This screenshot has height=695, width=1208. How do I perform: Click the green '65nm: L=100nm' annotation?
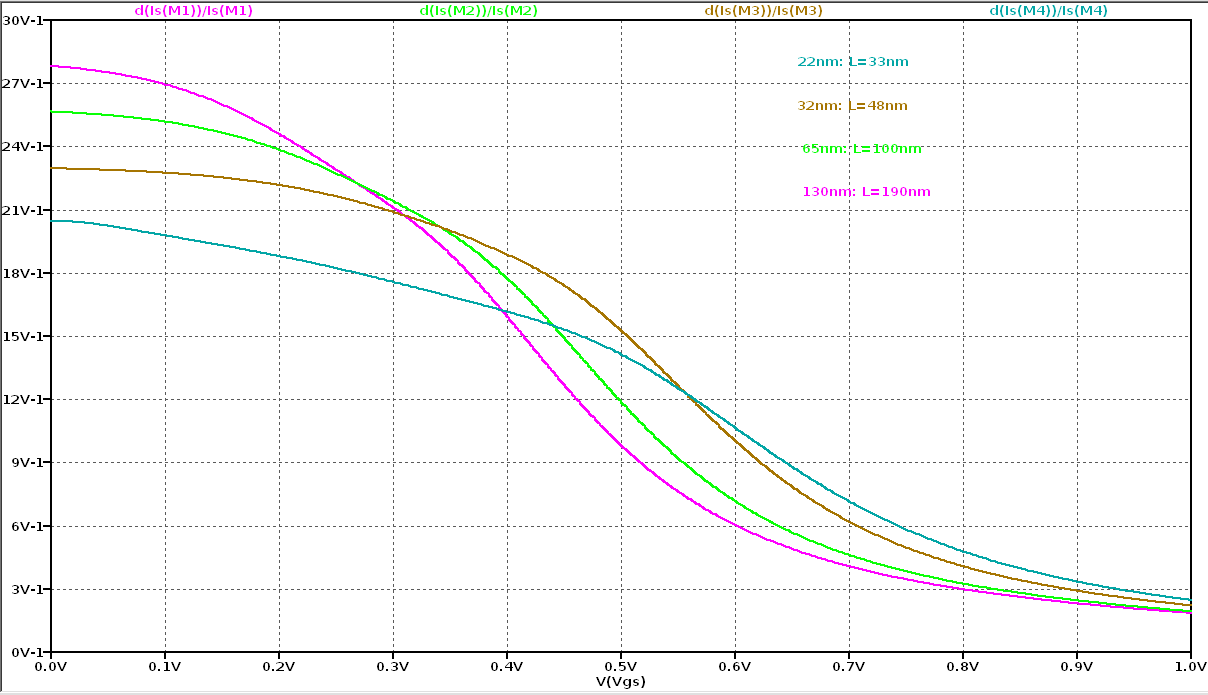pos(861,148)
